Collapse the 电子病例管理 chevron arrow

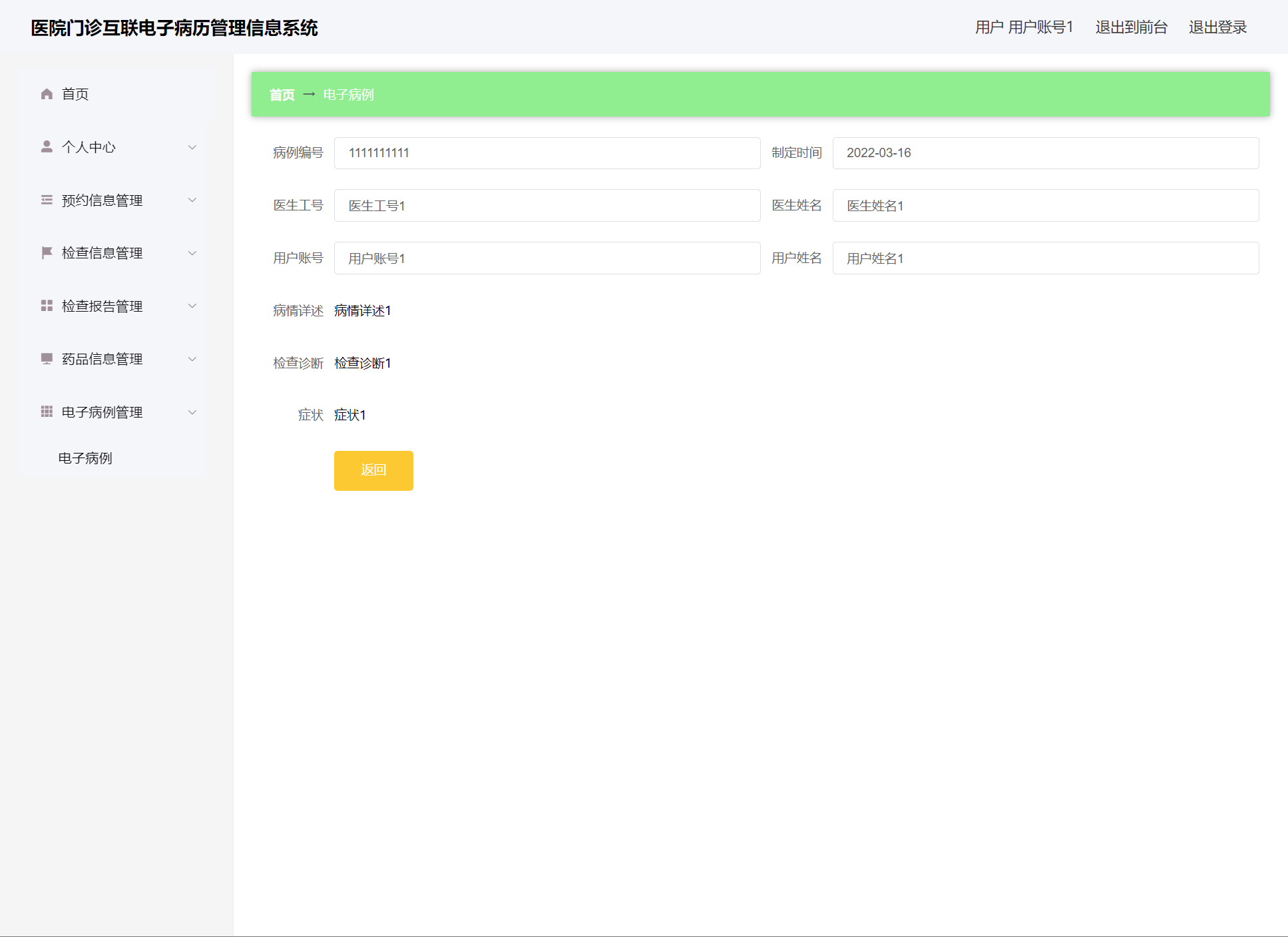[x=192, y=412]
